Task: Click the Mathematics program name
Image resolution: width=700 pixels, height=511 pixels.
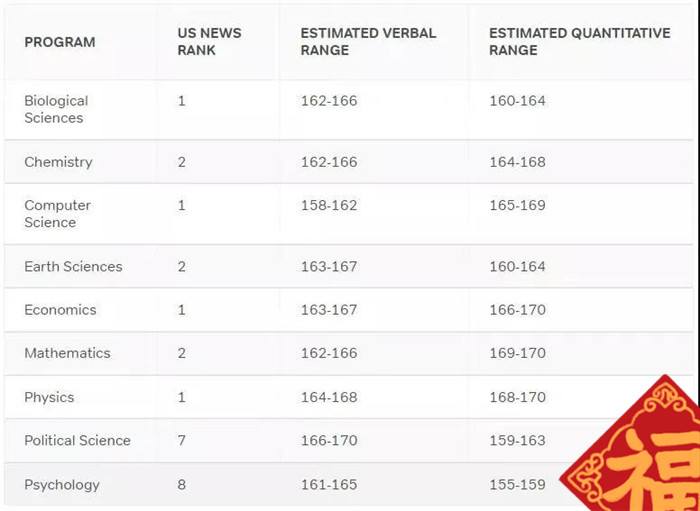Action: click(67, 353)
